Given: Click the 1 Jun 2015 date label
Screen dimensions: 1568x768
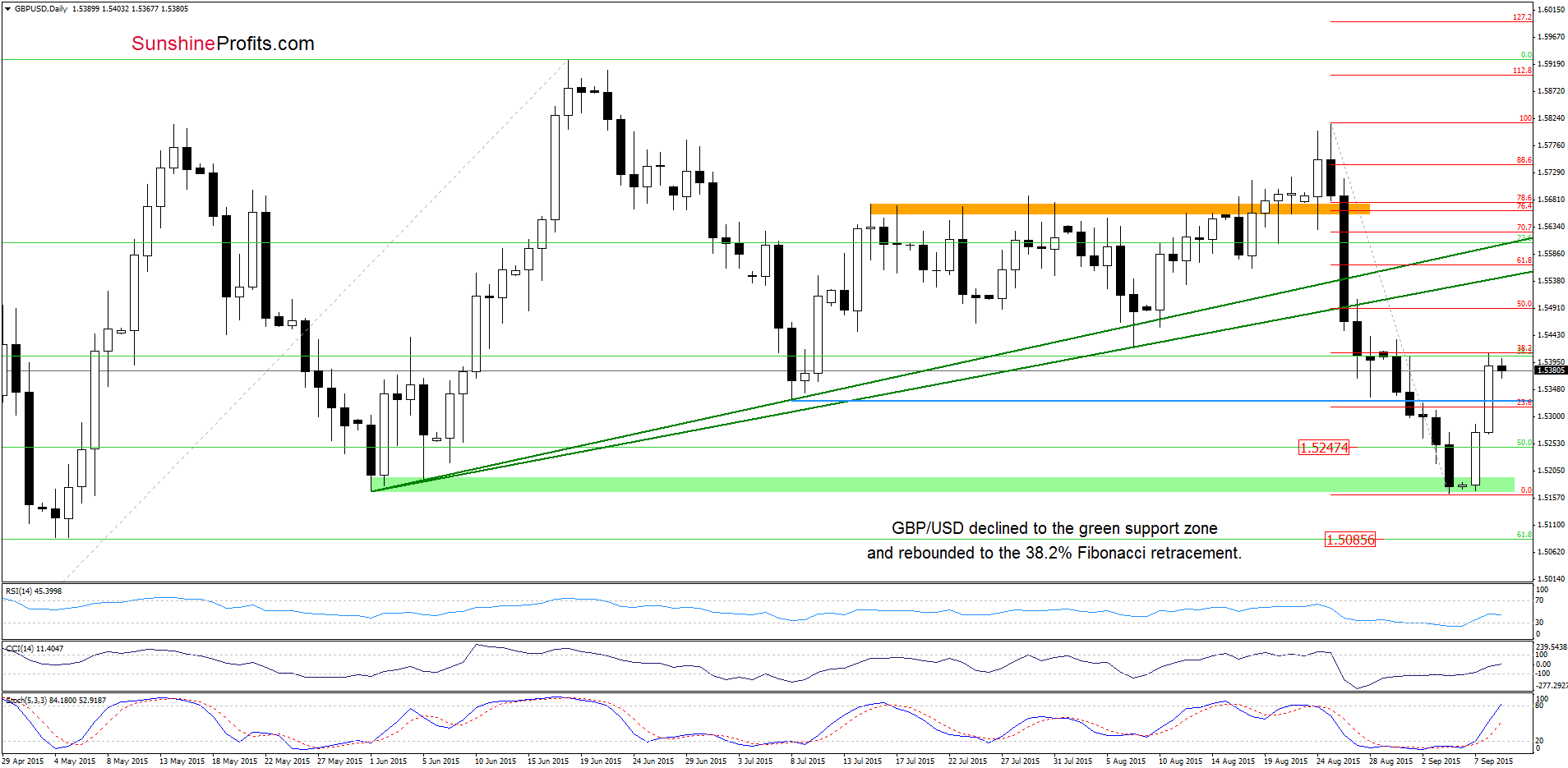Looking at the screenshot, I should point(388,761).
